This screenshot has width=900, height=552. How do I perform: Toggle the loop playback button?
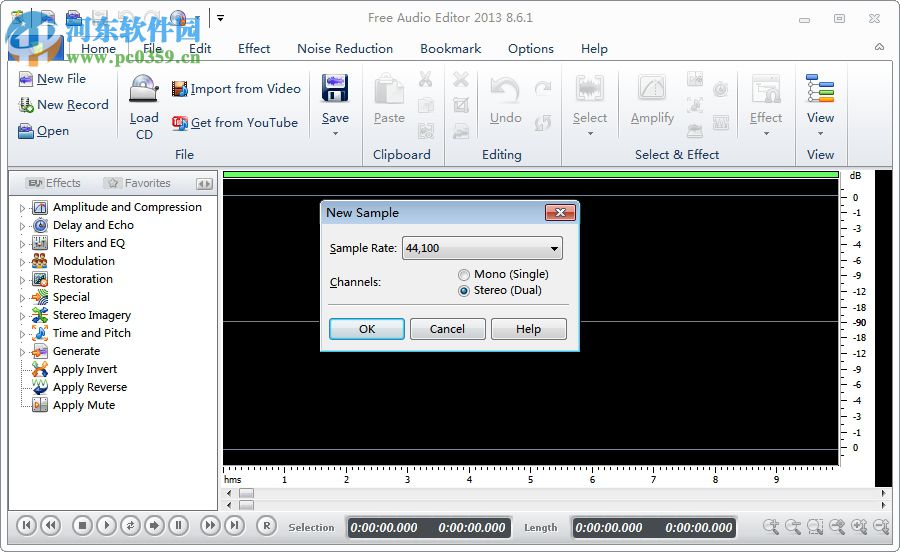(x=130, y=525)
